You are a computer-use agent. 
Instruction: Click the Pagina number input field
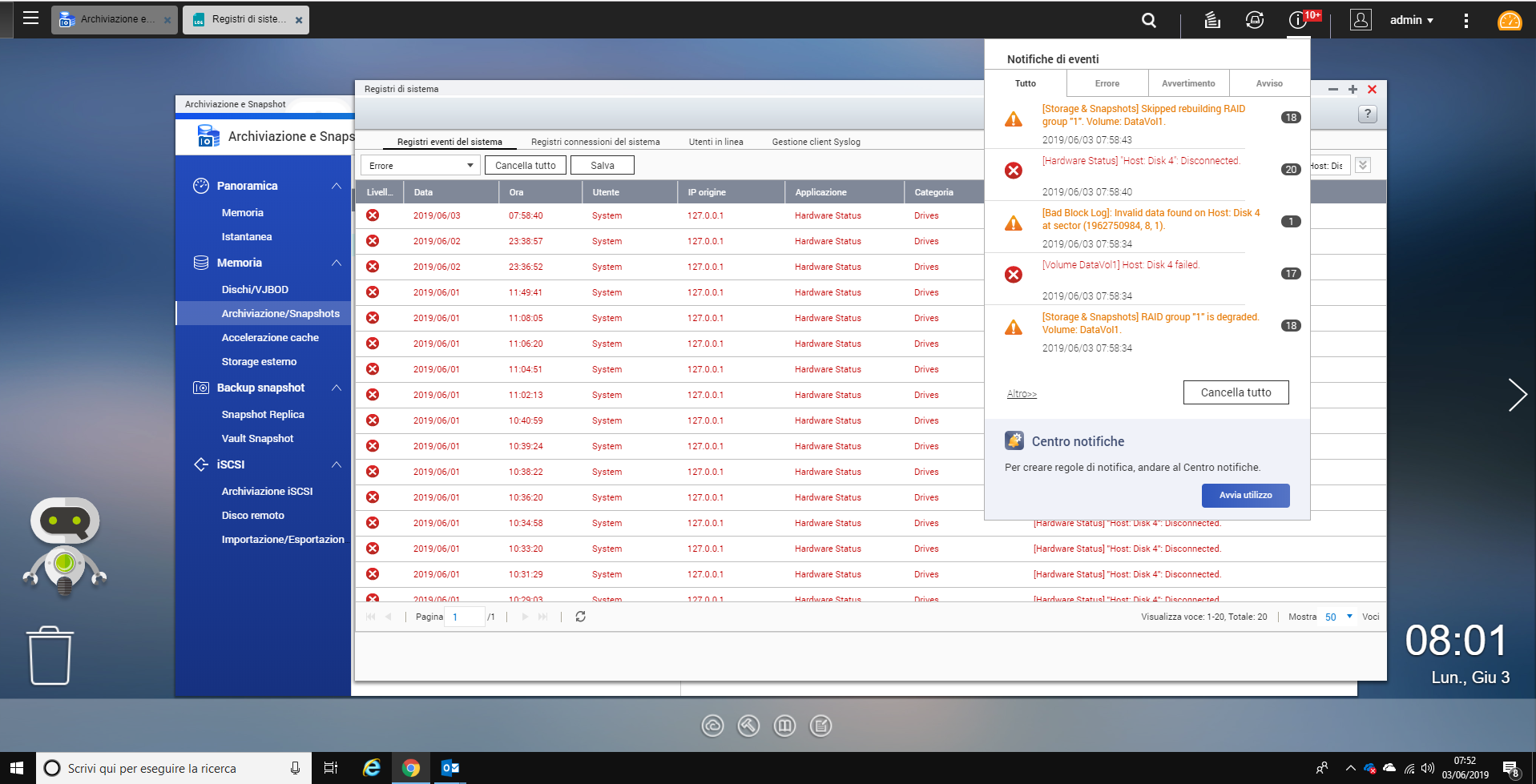coord(464,617)
